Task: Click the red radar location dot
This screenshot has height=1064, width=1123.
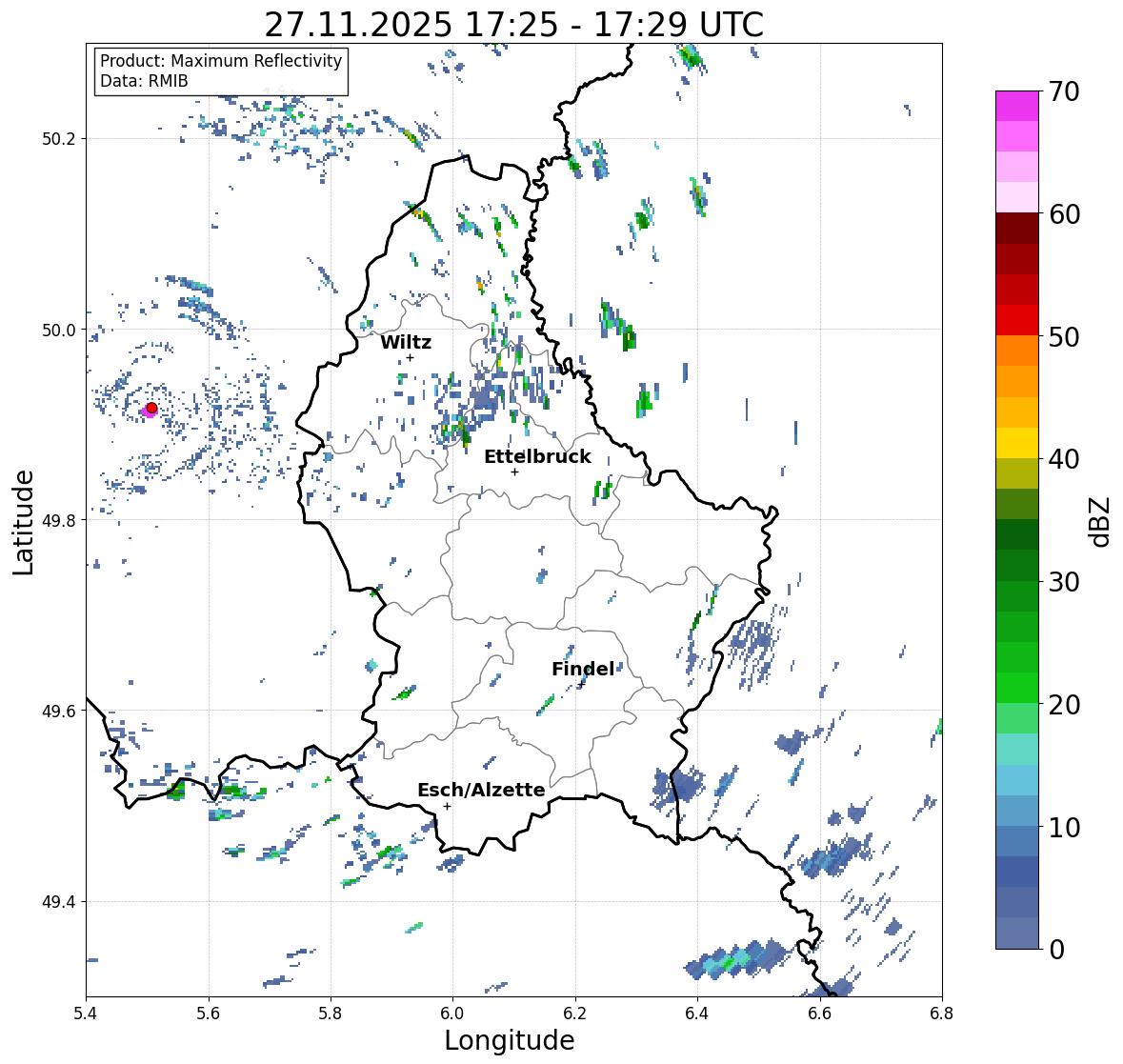Action: (x=151, y=408)
